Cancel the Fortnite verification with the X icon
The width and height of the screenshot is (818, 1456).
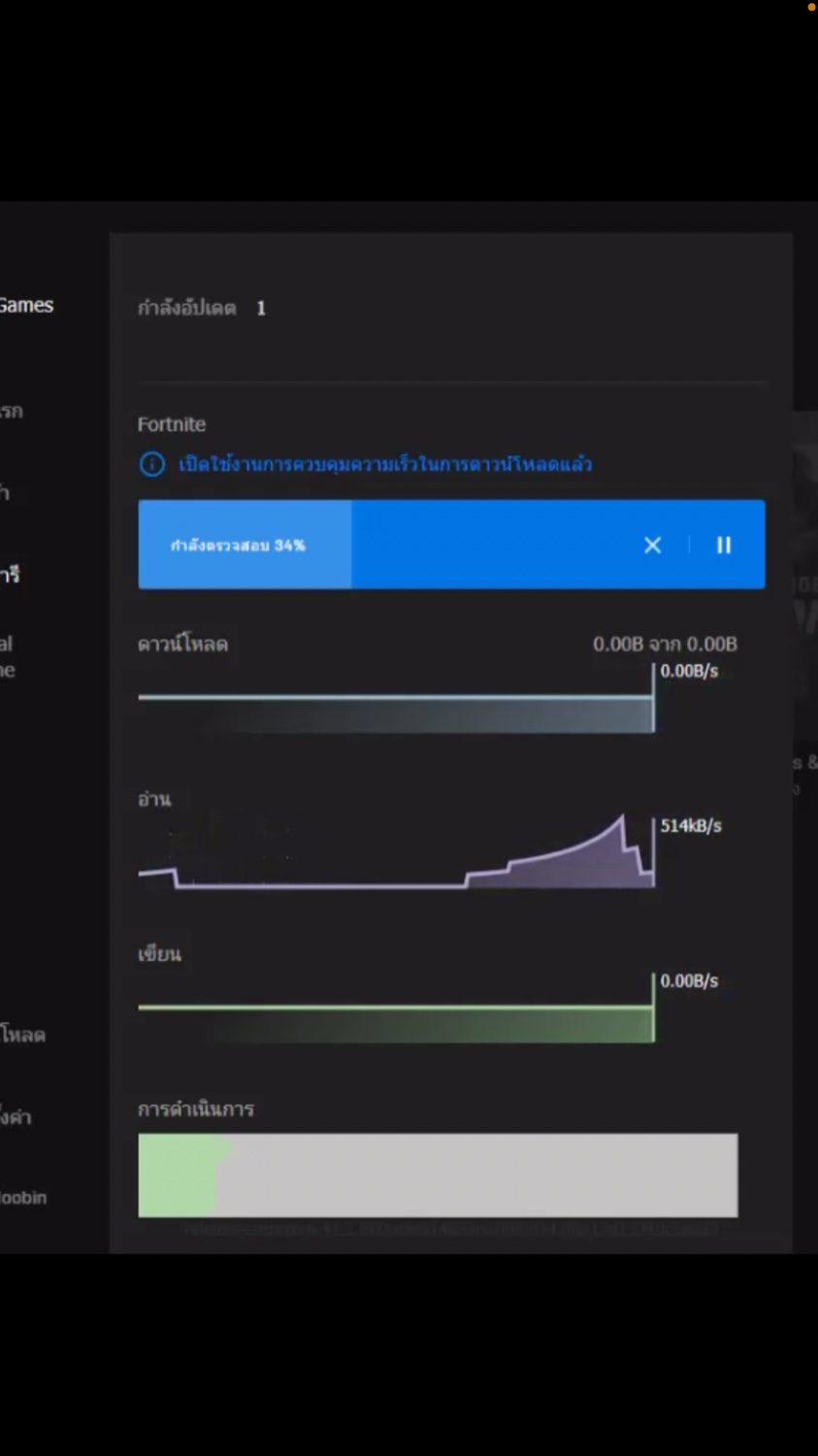point(652,546)
